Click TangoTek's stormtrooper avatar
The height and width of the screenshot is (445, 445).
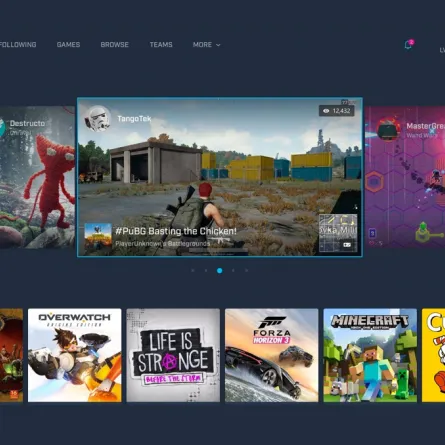(x=97, y=118)
